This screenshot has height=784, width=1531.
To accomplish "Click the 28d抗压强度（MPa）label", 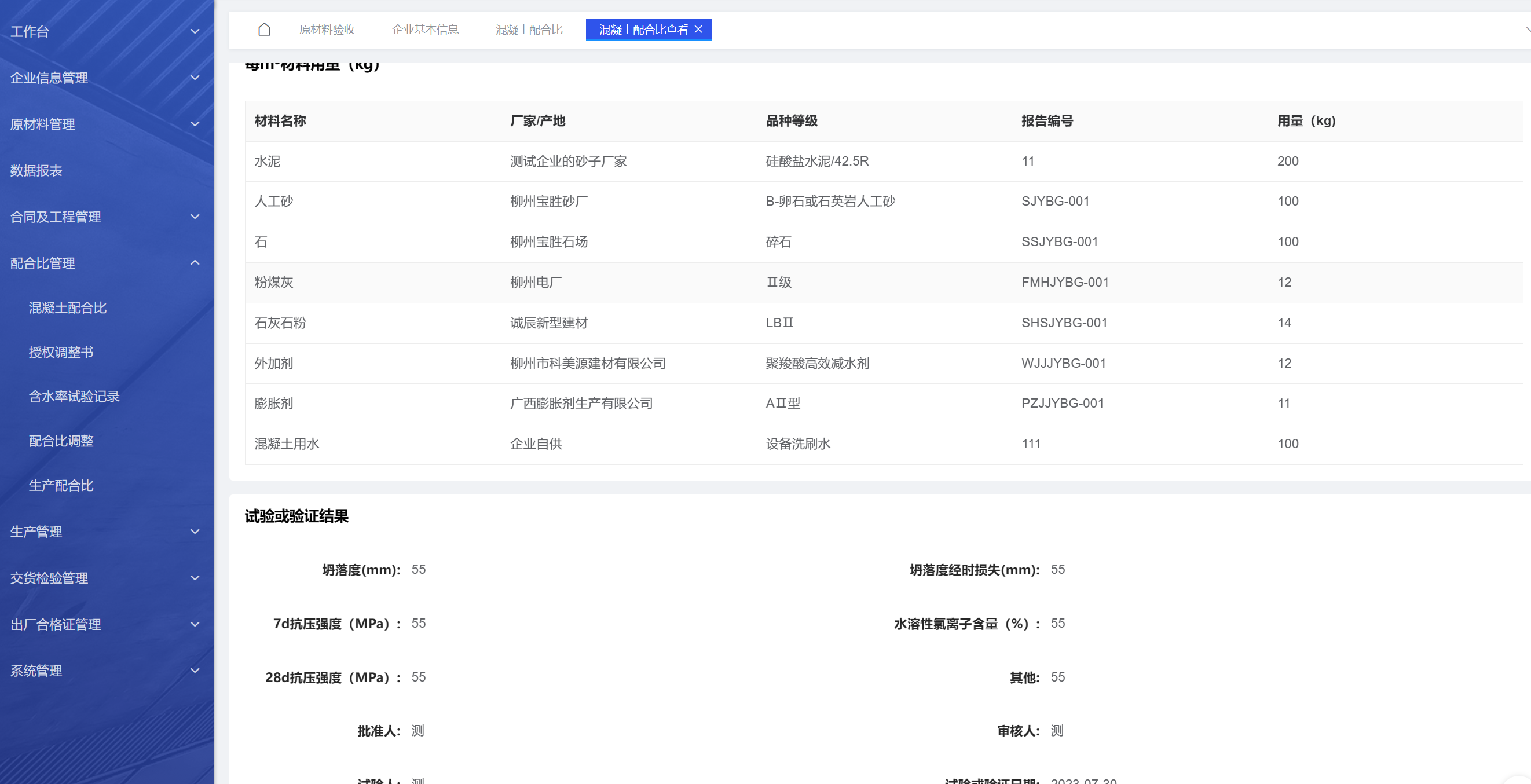I will click(334, 677).
